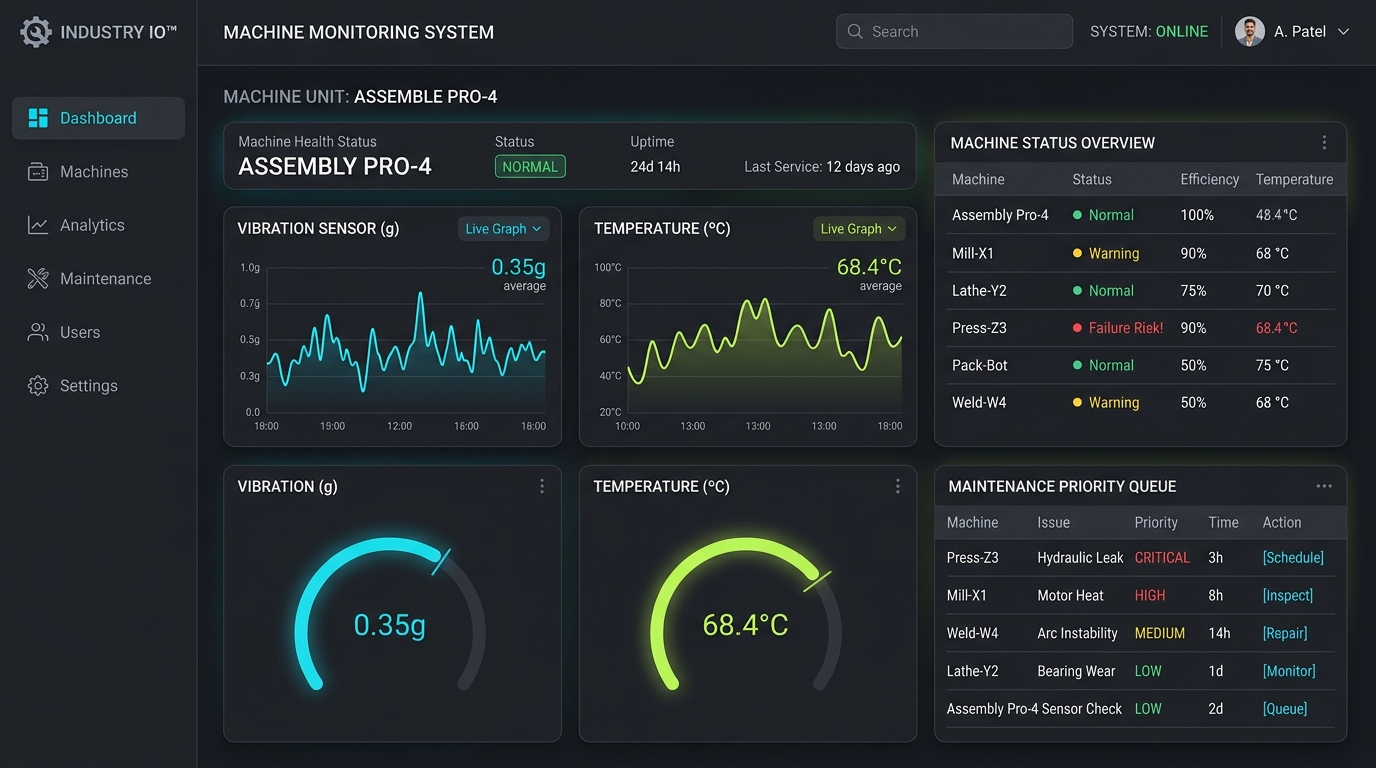Select Press-Z3 Failure Risk status cell
The height and width of the screenshot is (768, 1376).
pos(1118,328)
